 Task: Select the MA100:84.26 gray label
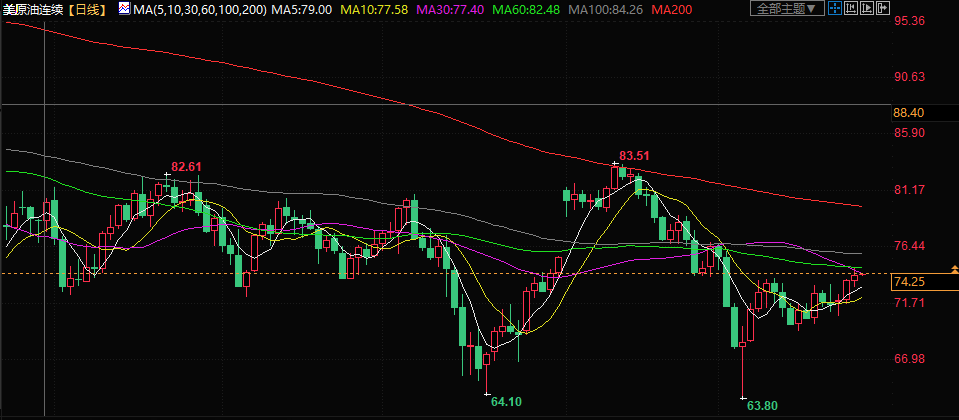tap(605, 9)
